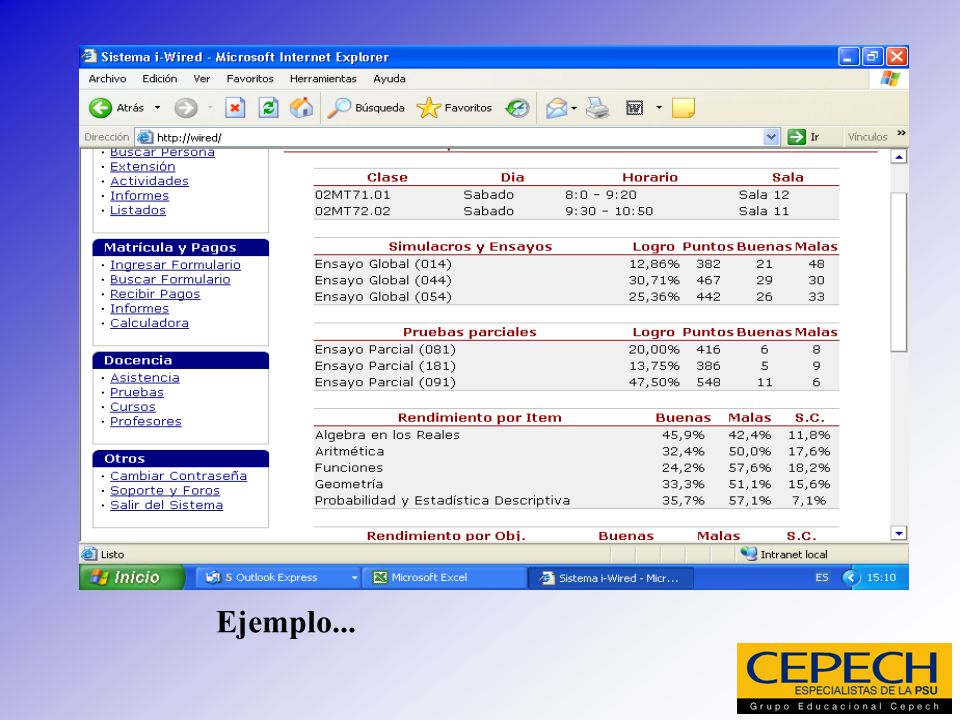Open the Favoritos star toolbar button
The width and height of the screenshot is (960, 720).
[454, 108]
